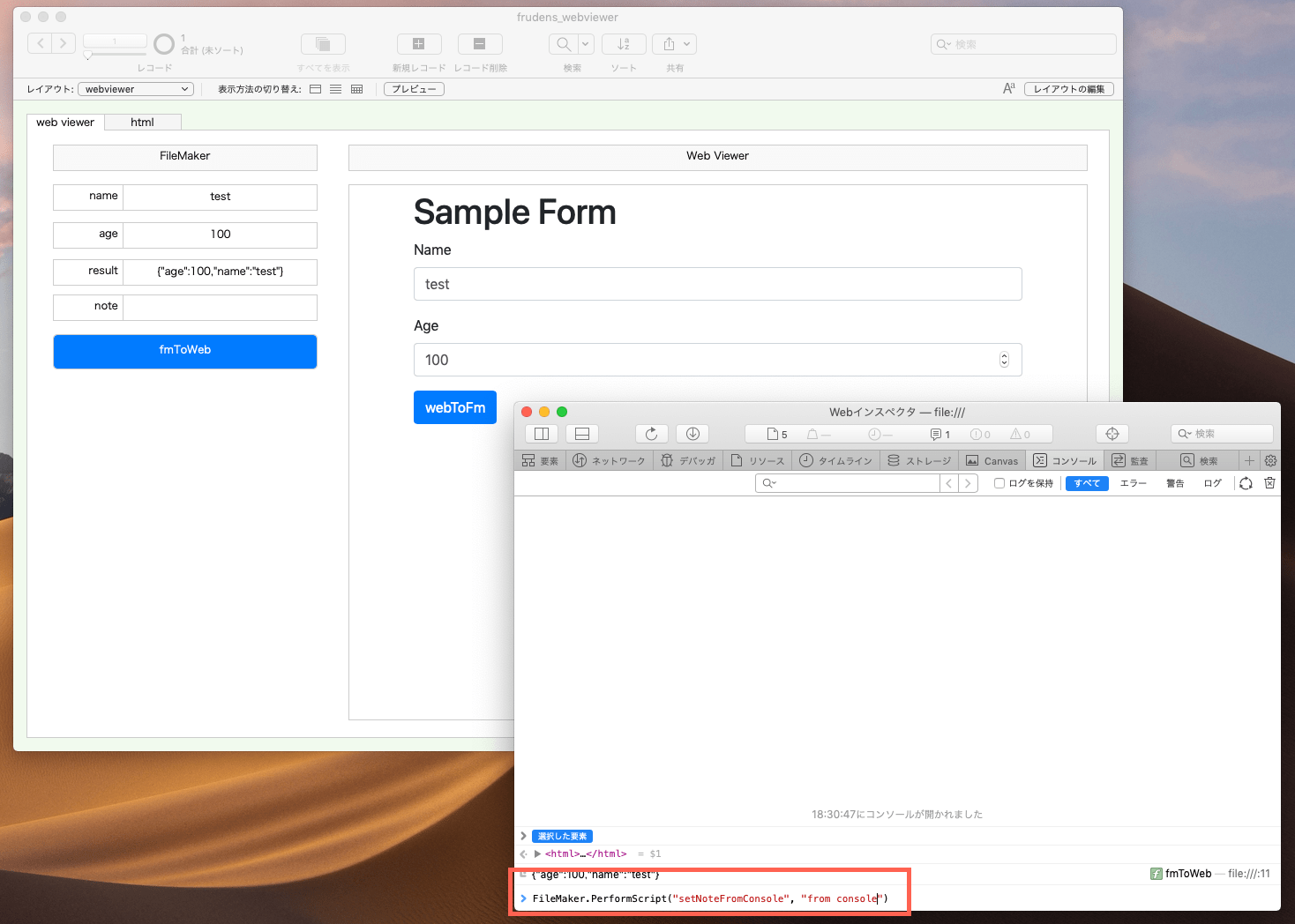Screen dimensions: 1295x924
Task: Toggle the エラー filter in the console
Action: pos(1133,483)
